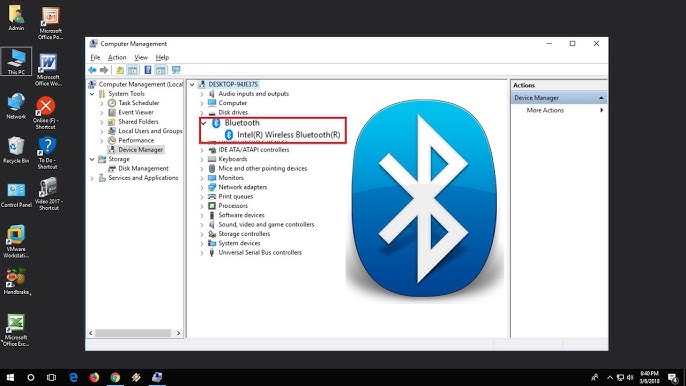The height and width of the screenshot is (386, 686).
Task: Open Google Chrome from the taskbar
Action: click(115, 377)
